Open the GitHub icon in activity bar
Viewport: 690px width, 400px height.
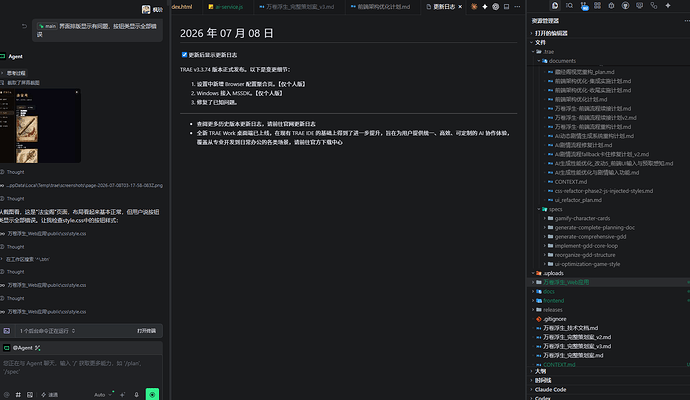coord(625,6)
